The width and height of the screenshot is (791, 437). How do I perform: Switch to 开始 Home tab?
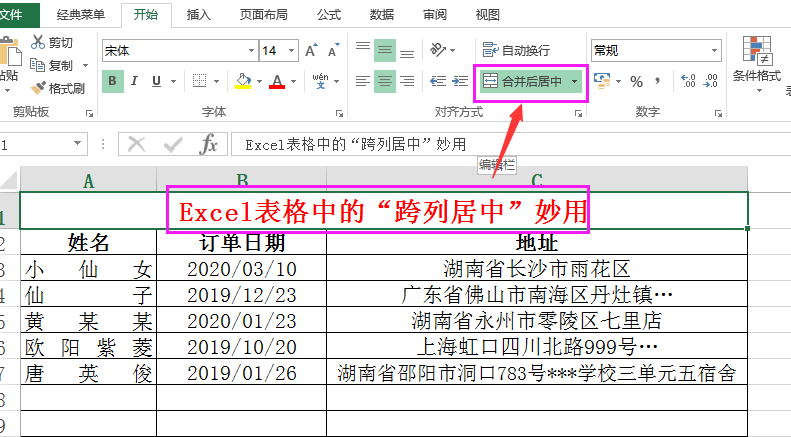146,15
